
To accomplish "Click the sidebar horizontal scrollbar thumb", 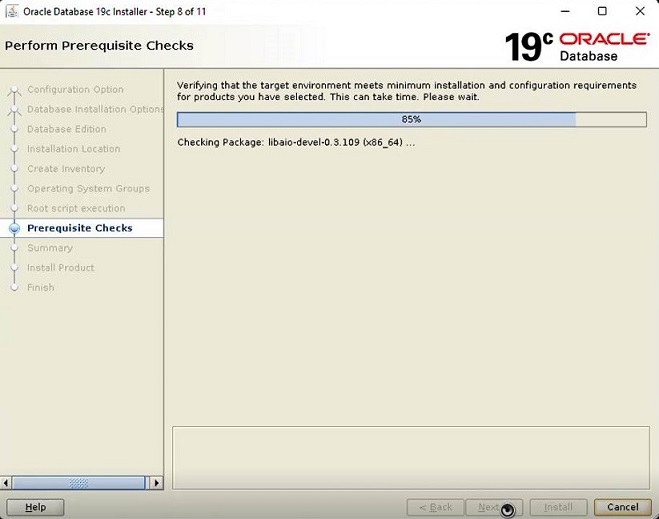I will pos(79,483).
